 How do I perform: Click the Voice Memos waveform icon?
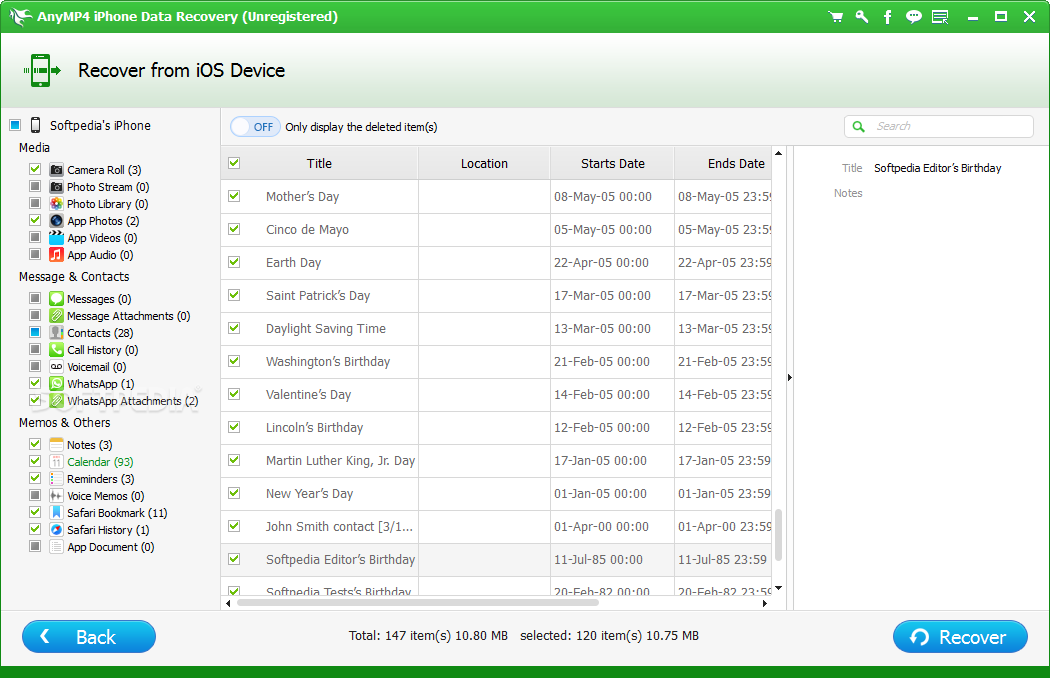tap(57, 496)
